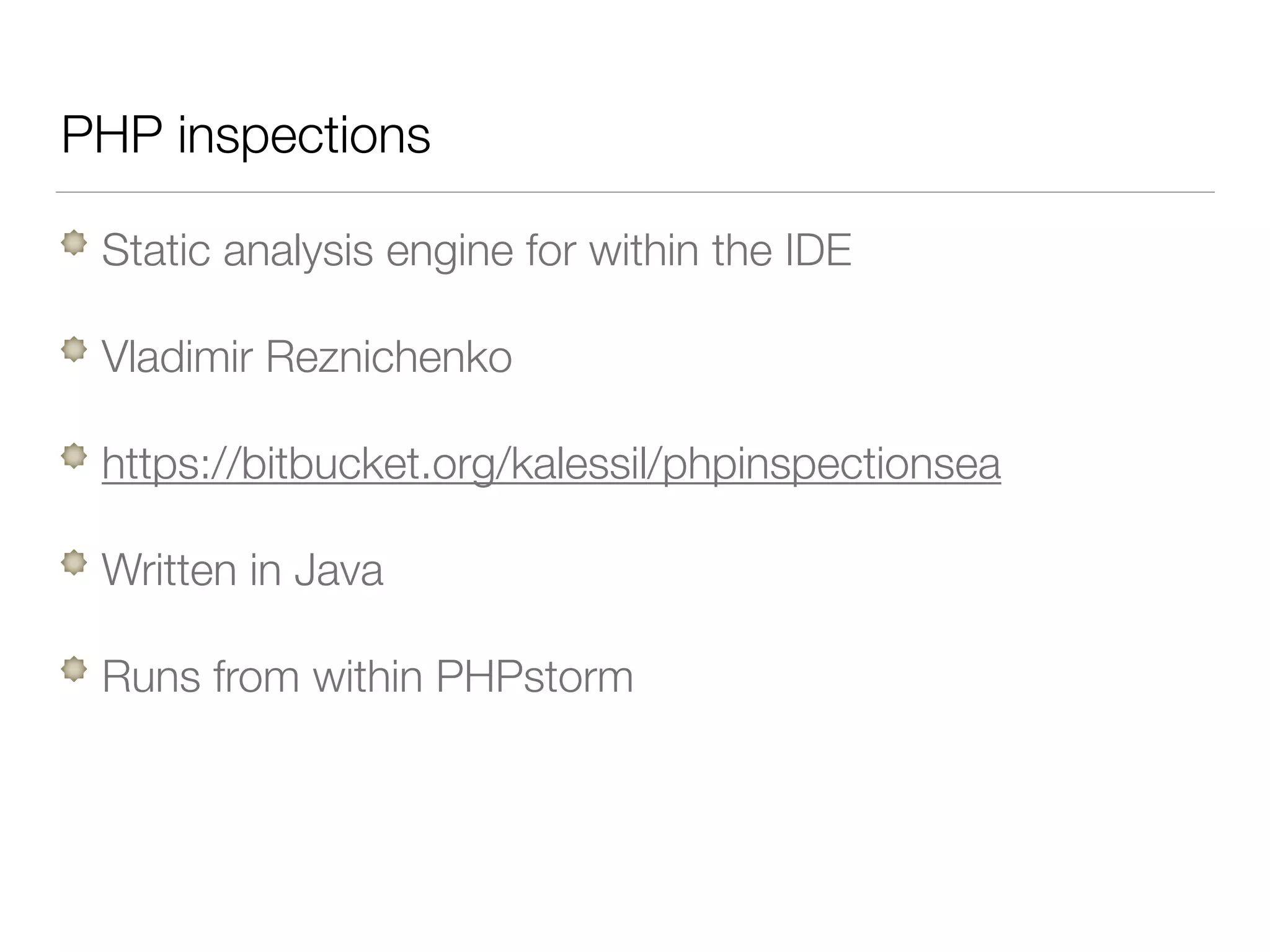Click the bullet icon beside the bitbucket URL
This screenshot has height=952, width=1270.
[74, 456]
